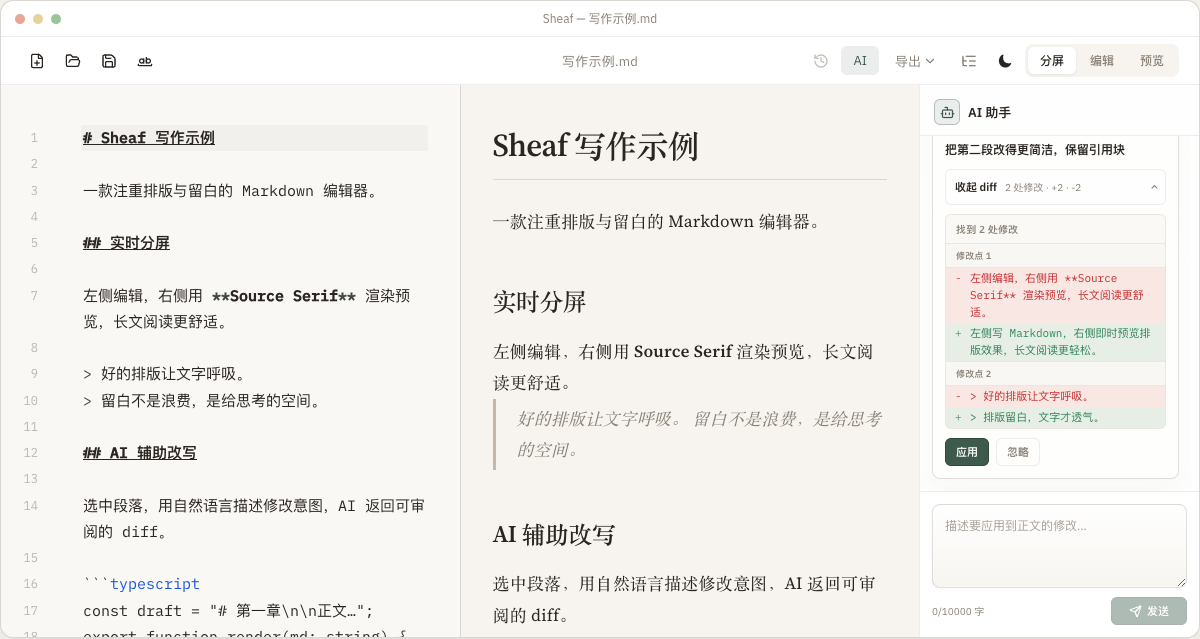1200x639 pixels.
Task: Click the 发送 send button
Action: click(x=1149, y=611)
